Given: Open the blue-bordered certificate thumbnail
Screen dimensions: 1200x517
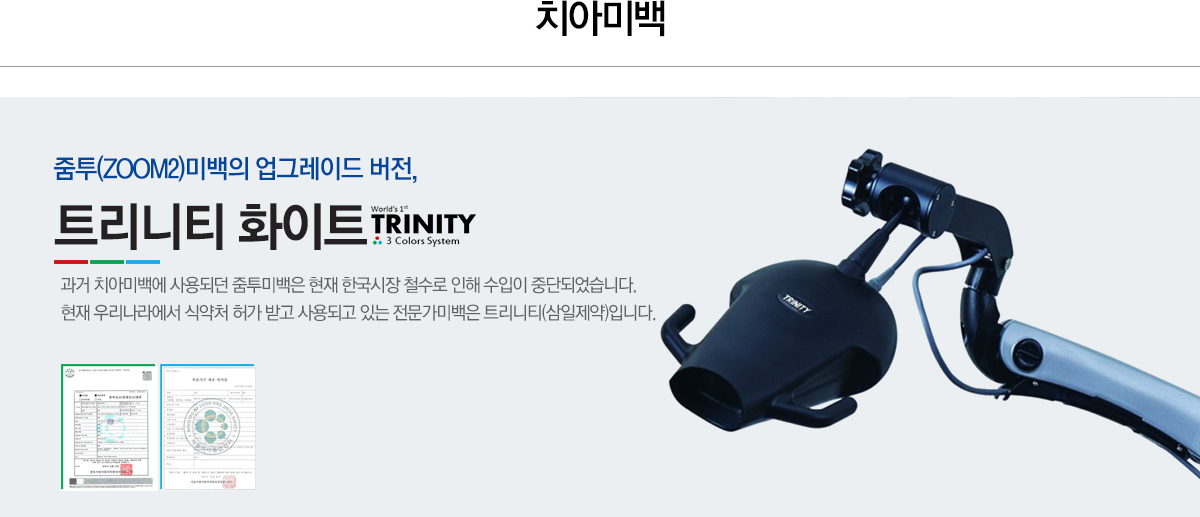Looking at the screenshot, I should [208, 427].
